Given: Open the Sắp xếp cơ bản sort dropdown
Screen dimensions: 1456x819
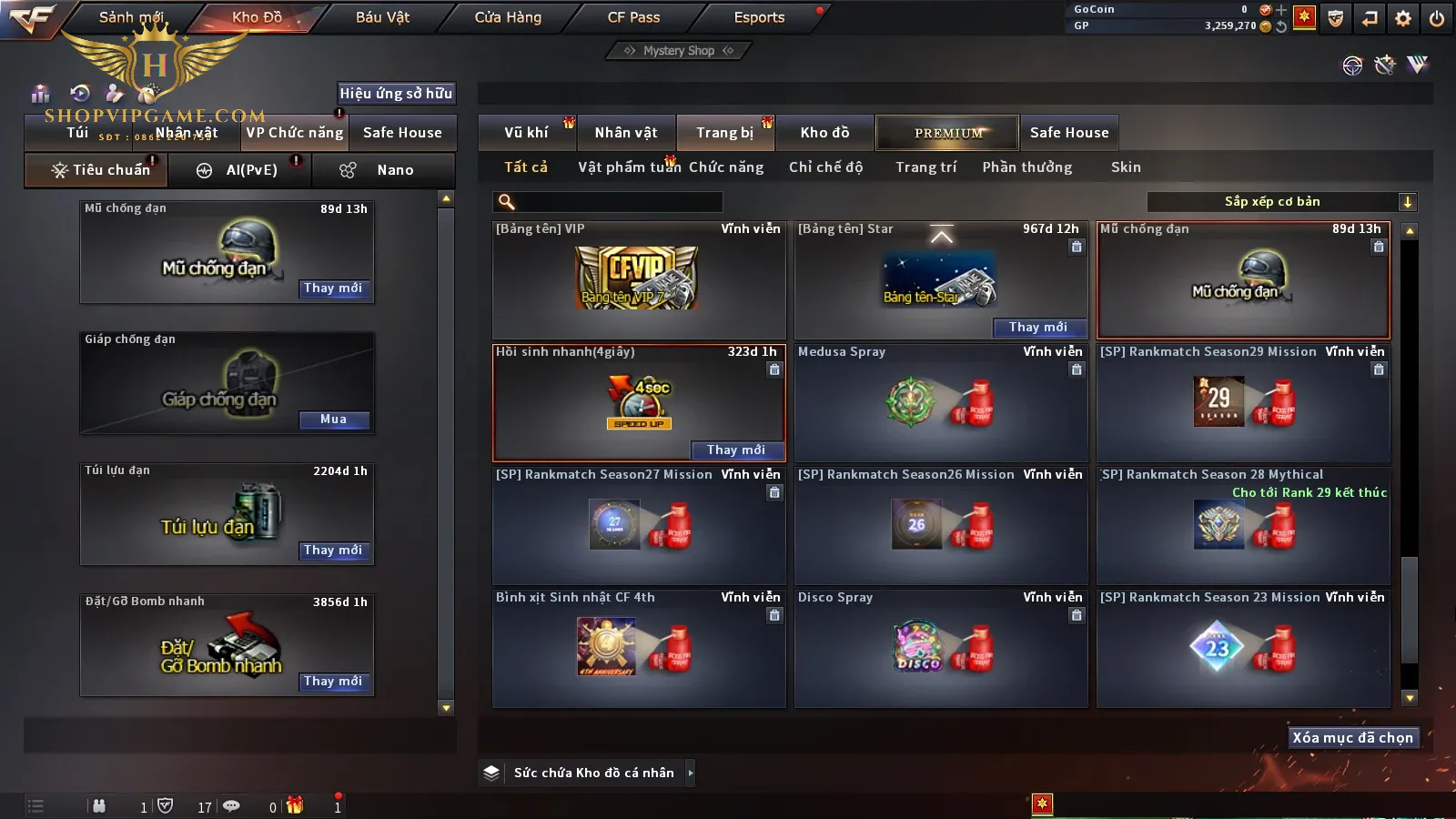Looking at the screenshot, I should click(x=1282, y=202).
